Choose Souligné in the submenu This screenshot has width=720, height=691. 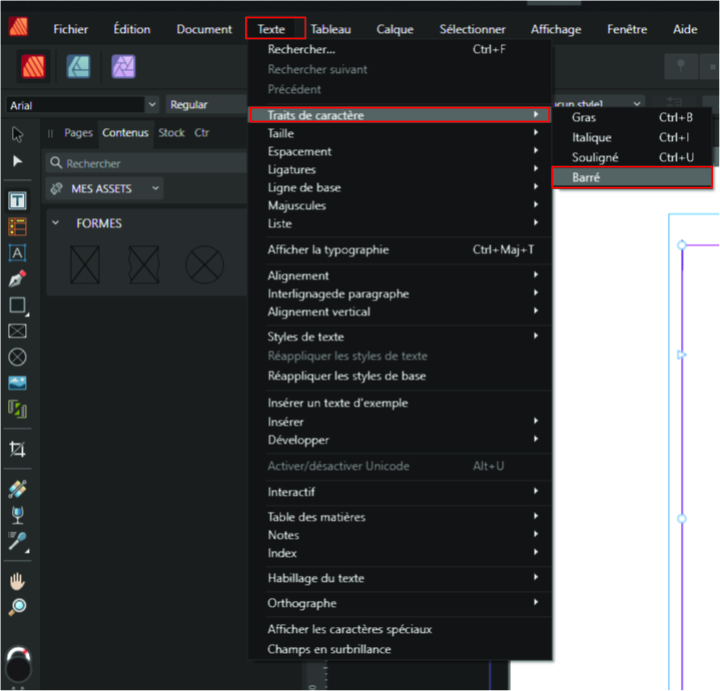tap(632, 157)
